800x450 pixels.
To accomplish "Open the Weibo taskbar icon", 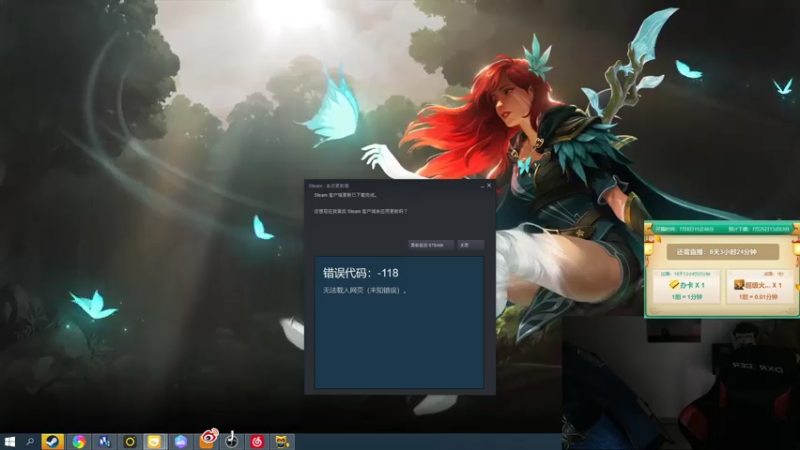I will click(208, 439).
